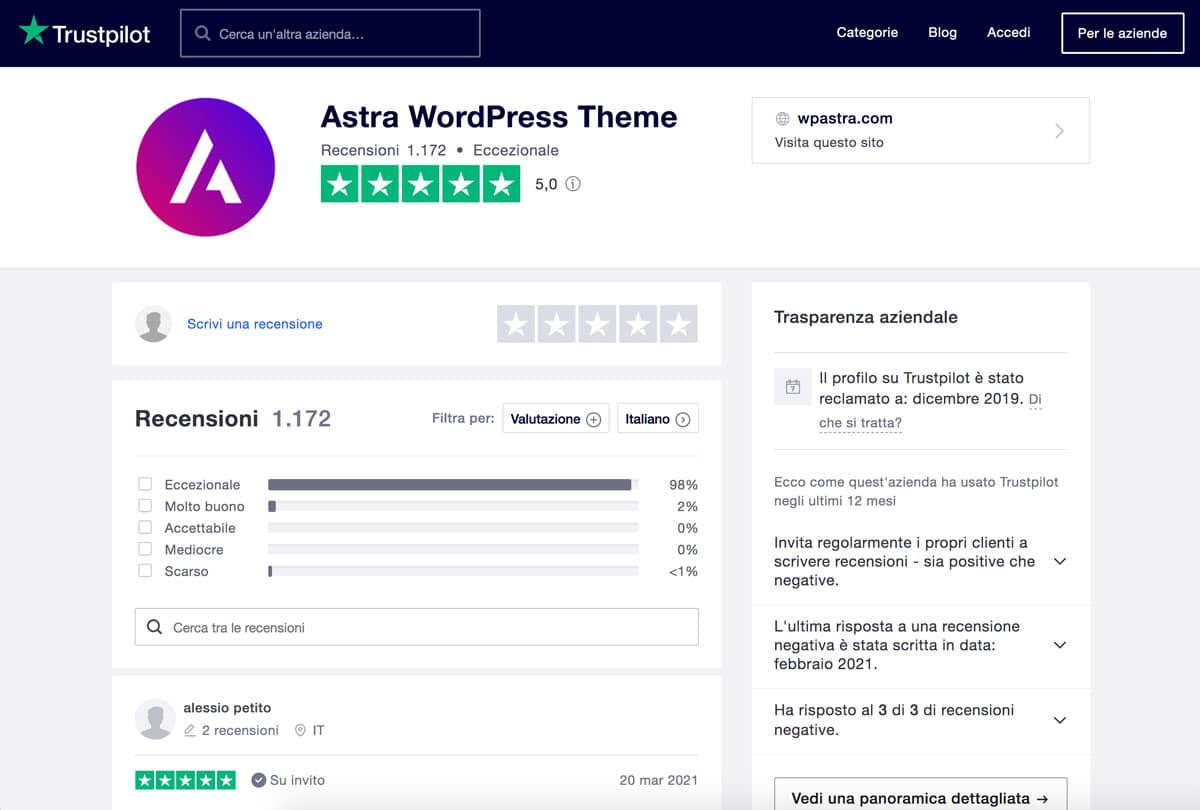Image resolution: width=1200 pixels, height=810 pixels.
Task: Check the Accettabile filter checkbox
Action: coord(145,527)
